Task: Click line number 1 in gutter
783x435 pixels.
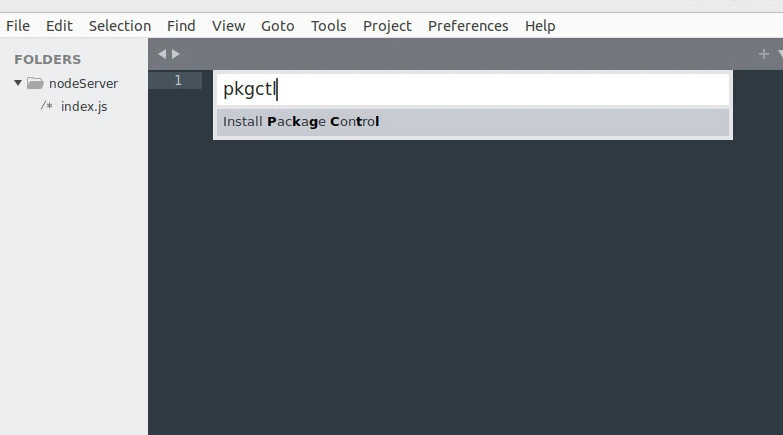Action: 178,80
